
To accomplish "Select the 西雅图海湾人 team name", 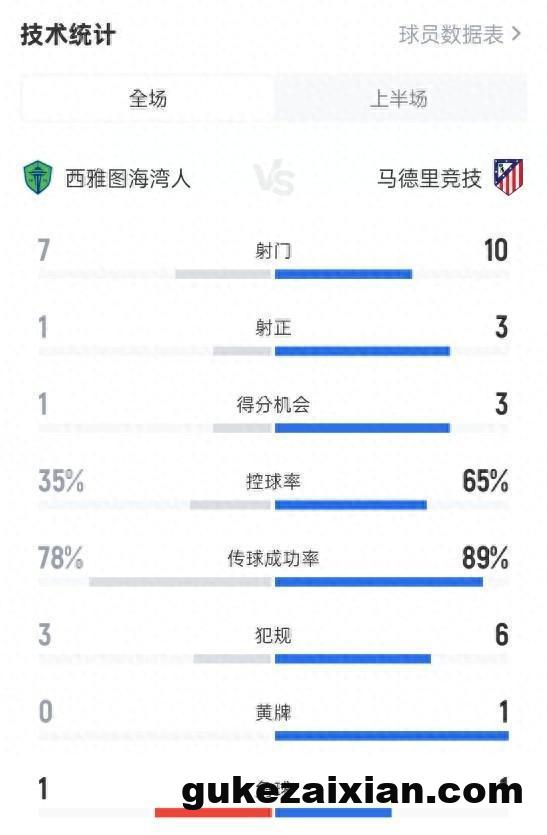I will [128, 178].
